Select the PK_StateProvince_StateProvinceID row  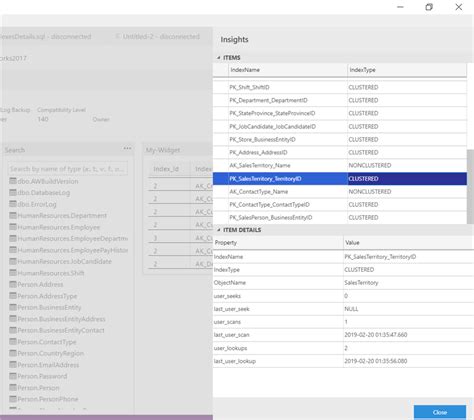(340, 113)
